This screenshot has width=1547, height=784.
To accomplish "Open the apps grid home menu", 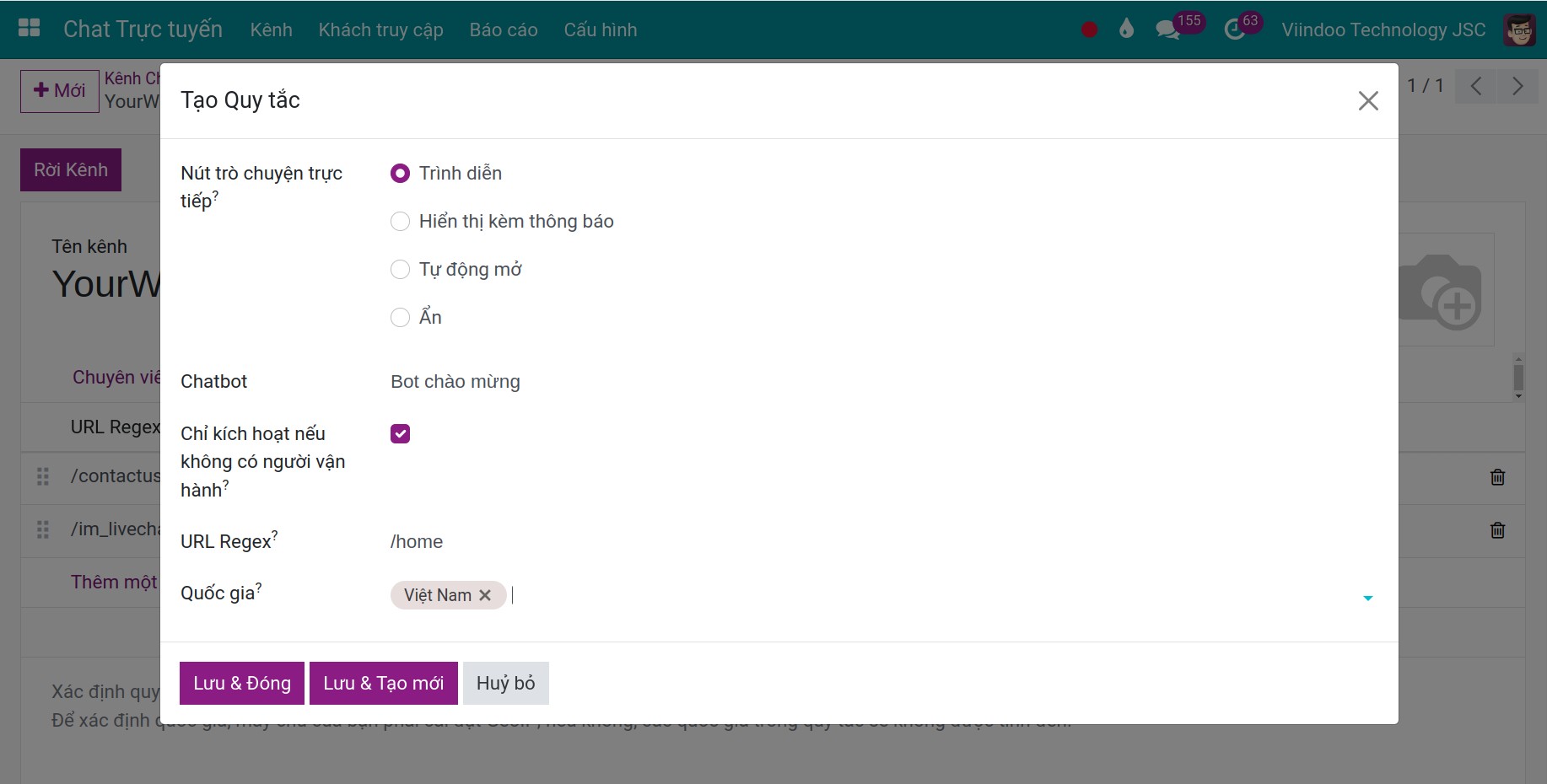I will pos(29,28).
